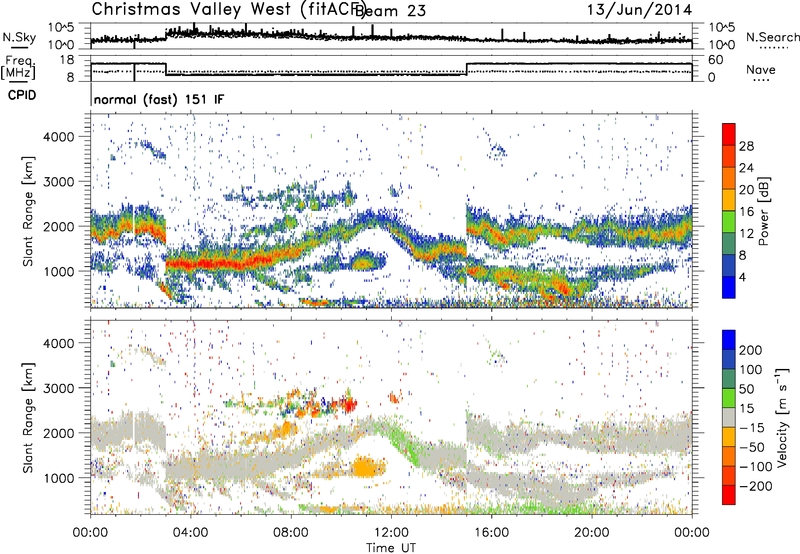Viewport: 800px width, 554px height.
Task: Click the 'Christmas Valley West (fitACF)' title
Action: click(229, 10)
